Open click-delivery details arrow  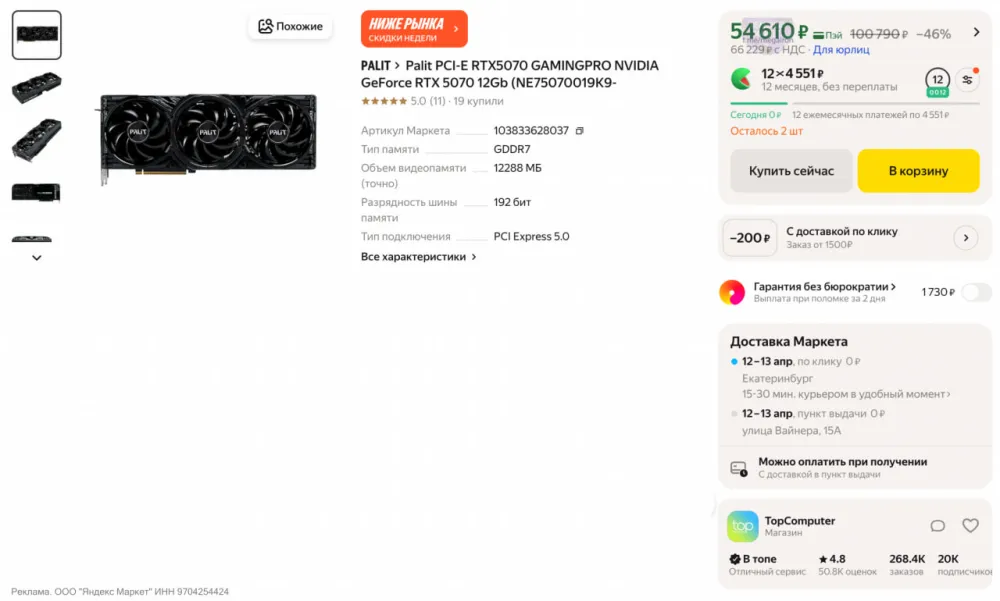pos(965,238)
